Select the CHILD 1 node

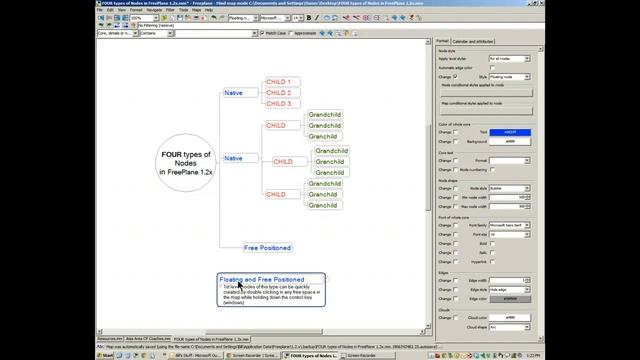click(x=282, y=82)
